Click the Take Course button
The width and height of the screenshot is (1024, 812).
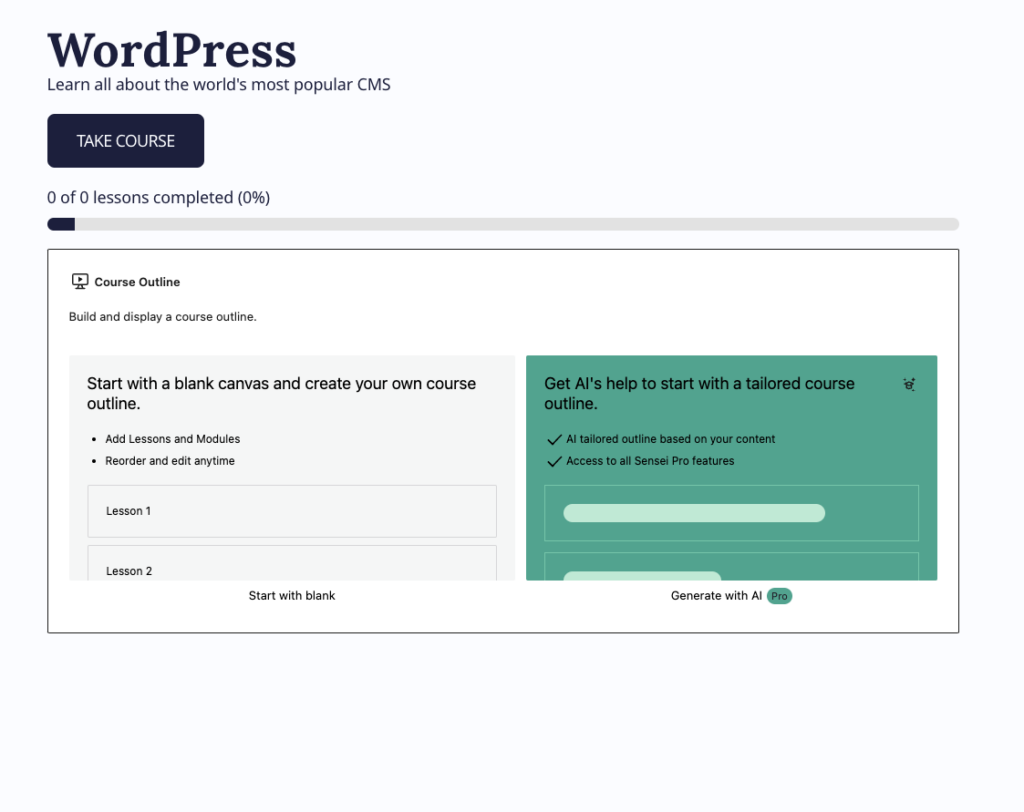pyautogui.click(x=125, y=141)
